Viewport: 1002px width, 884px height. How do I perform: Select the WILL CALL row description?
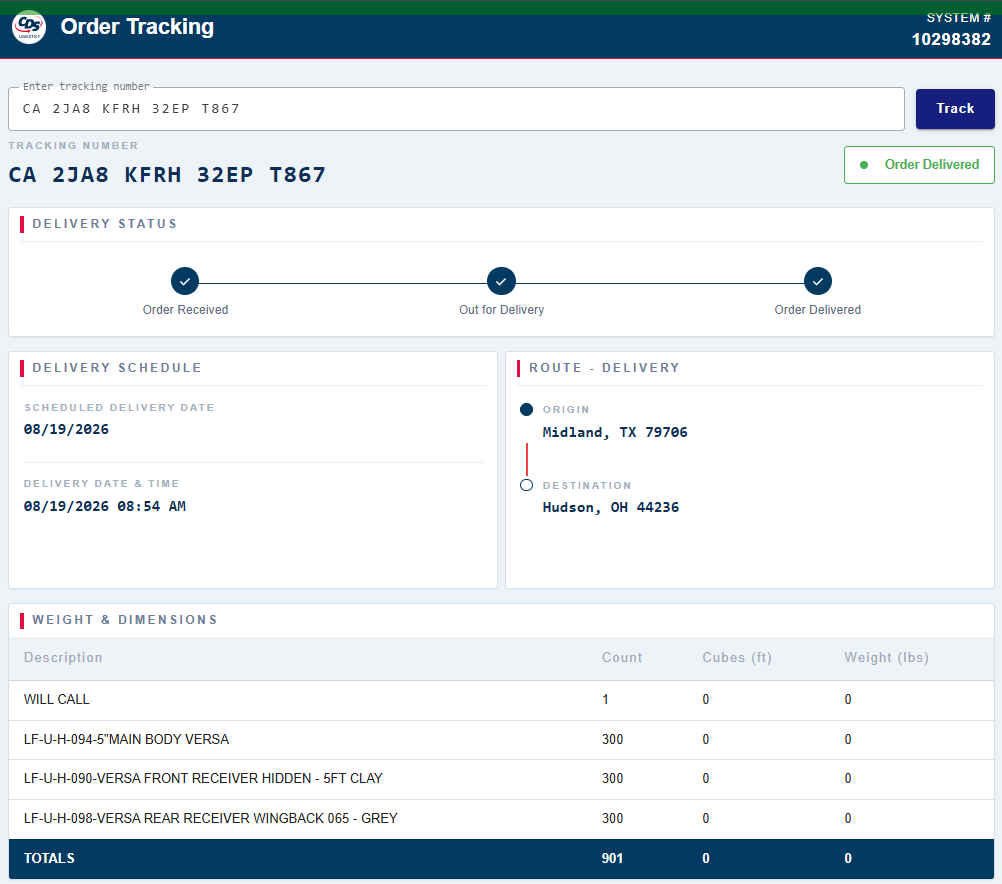(x=57, y=699)
